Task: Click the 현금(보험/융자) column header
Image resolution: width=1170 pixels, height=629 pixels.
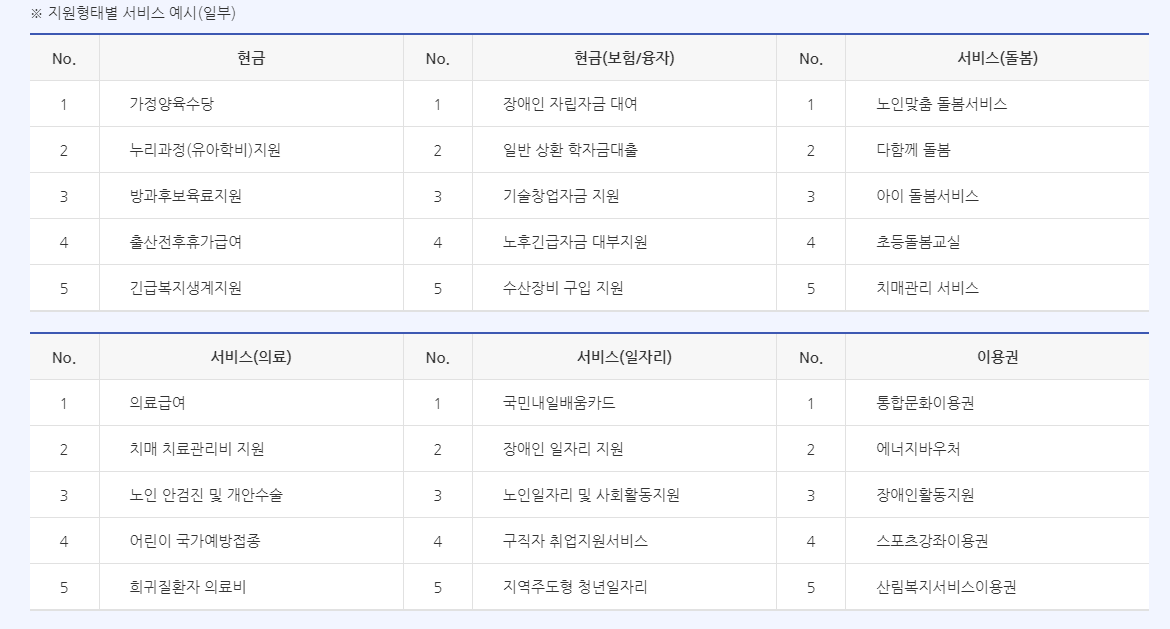Action: click(x=625, y=58)
